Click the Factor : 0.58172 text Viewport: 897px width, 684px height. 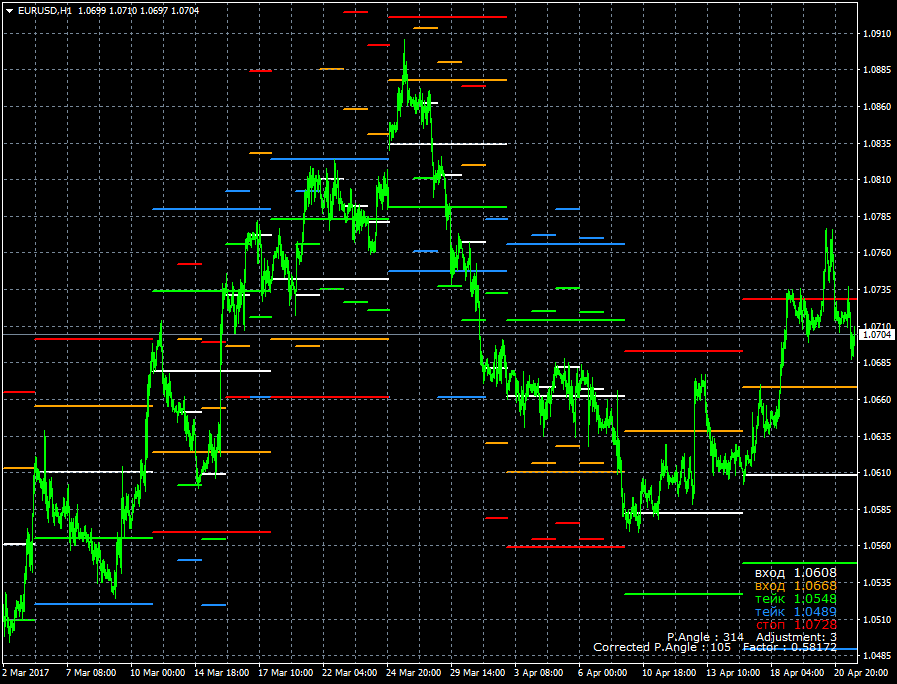(x=790, y=647)
